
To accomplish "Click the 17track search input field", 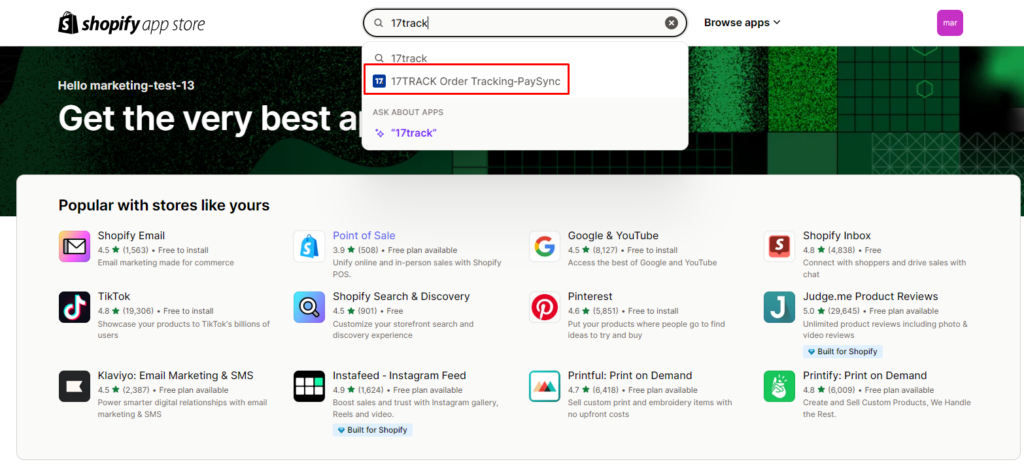I will [x=524, y=23].
